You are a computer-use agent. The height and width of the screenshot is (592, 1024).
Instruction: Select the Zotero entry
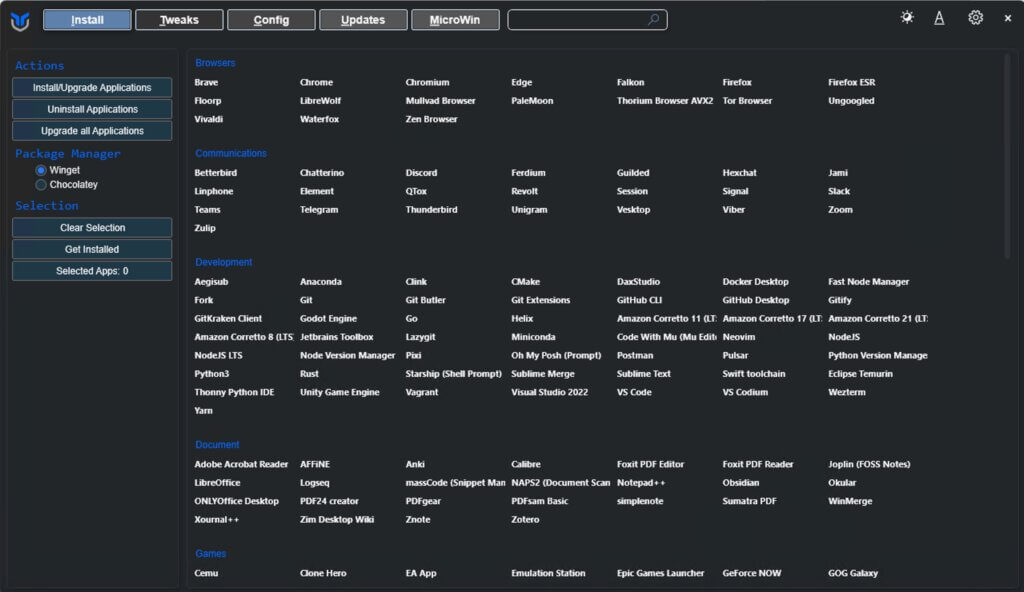(525, 519)
